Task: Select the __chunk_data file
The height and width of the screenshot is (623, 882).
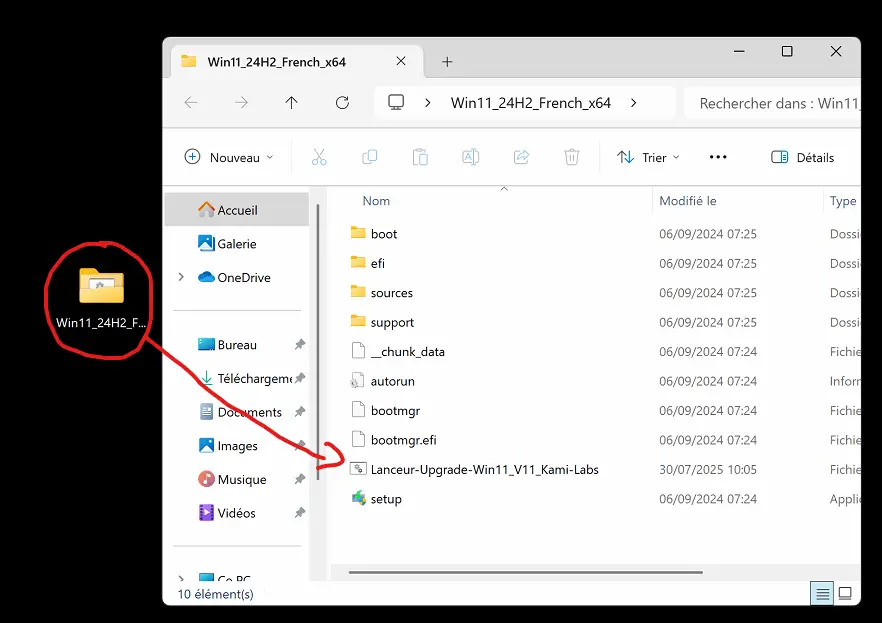Action: pyautogui.click(x=407, y=351)
